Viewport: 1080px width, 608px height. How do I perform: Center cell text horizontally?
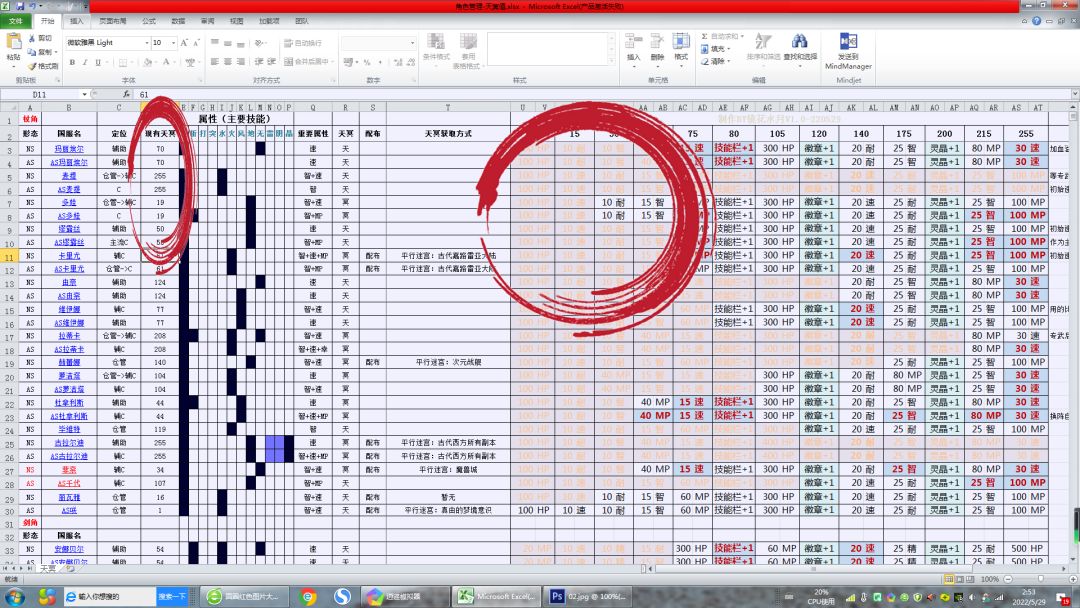pos(227,62)
